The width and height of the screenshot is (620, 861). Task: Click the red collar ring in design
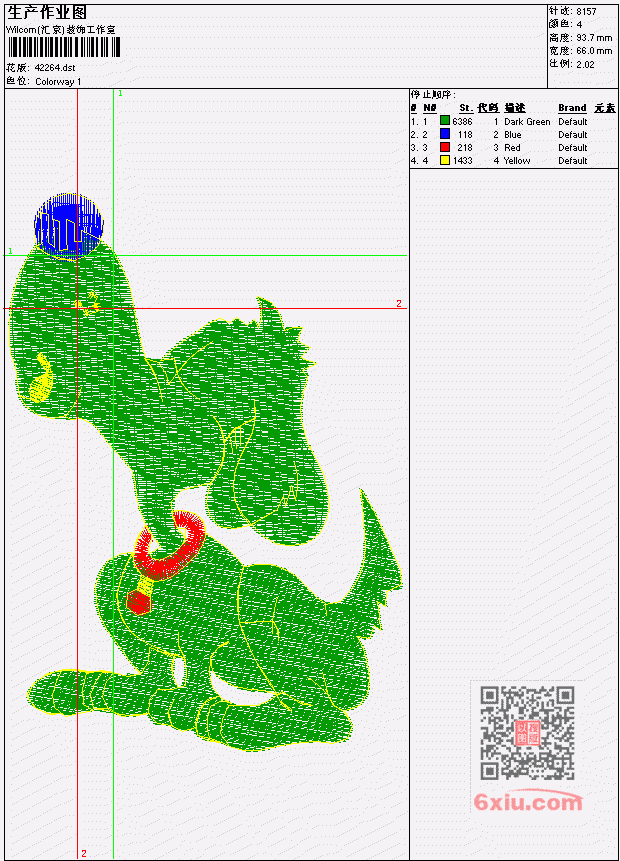tap(169, 545)
